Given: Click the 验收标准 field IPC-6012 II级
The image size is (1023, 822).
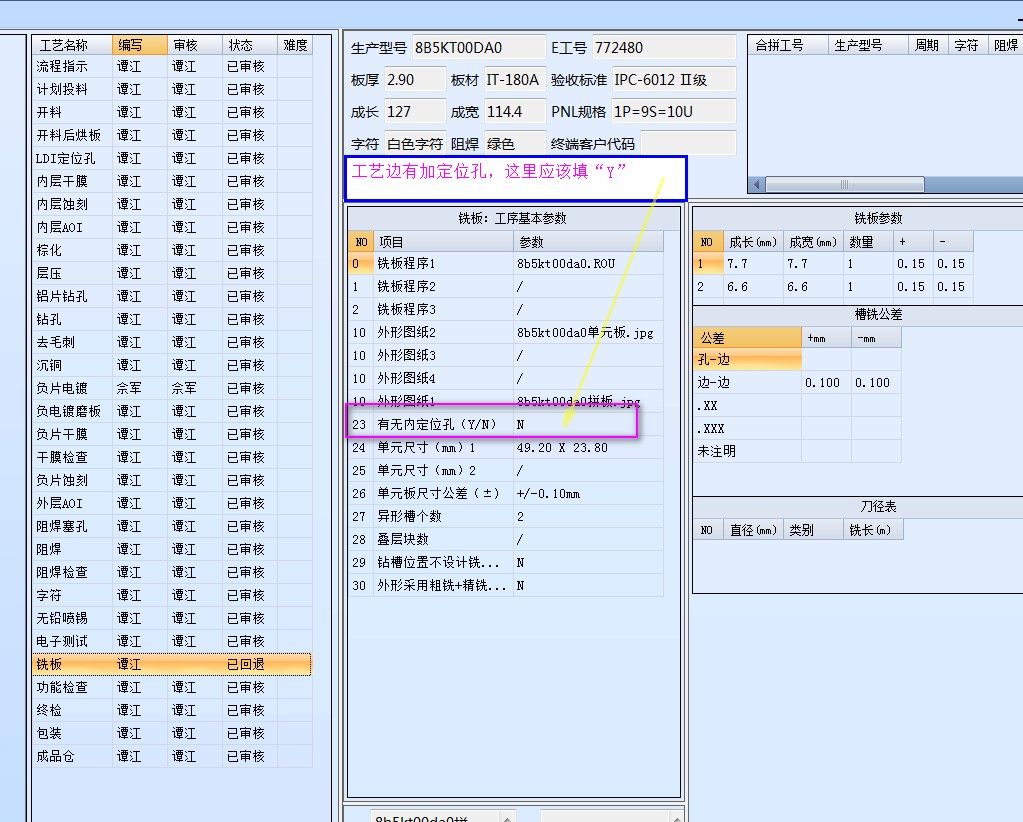Looking at the screenshot, I should (x=673, y=80).
